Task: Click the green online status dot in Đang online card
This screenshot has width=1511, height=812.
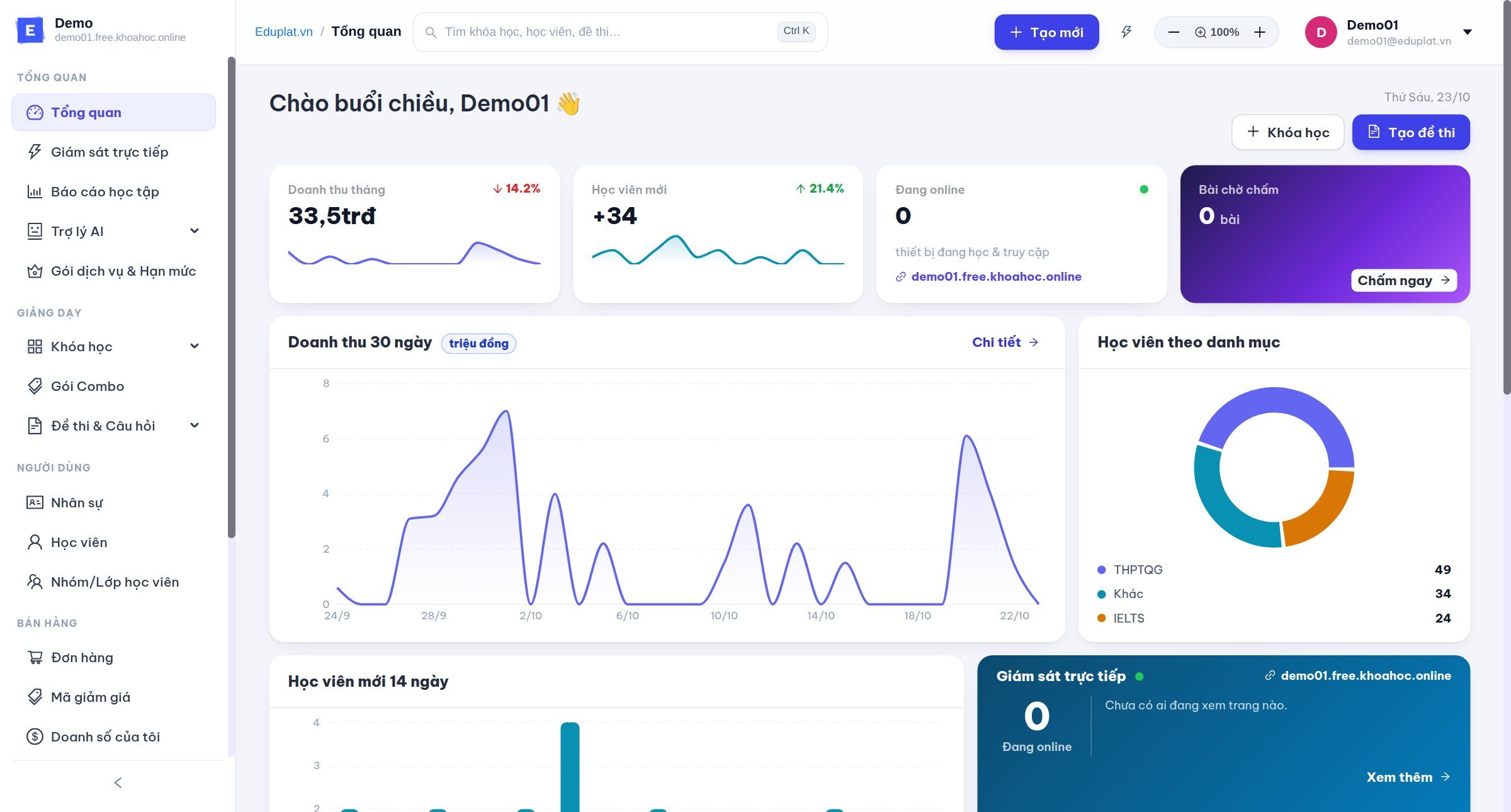Action: (1144, 189)
